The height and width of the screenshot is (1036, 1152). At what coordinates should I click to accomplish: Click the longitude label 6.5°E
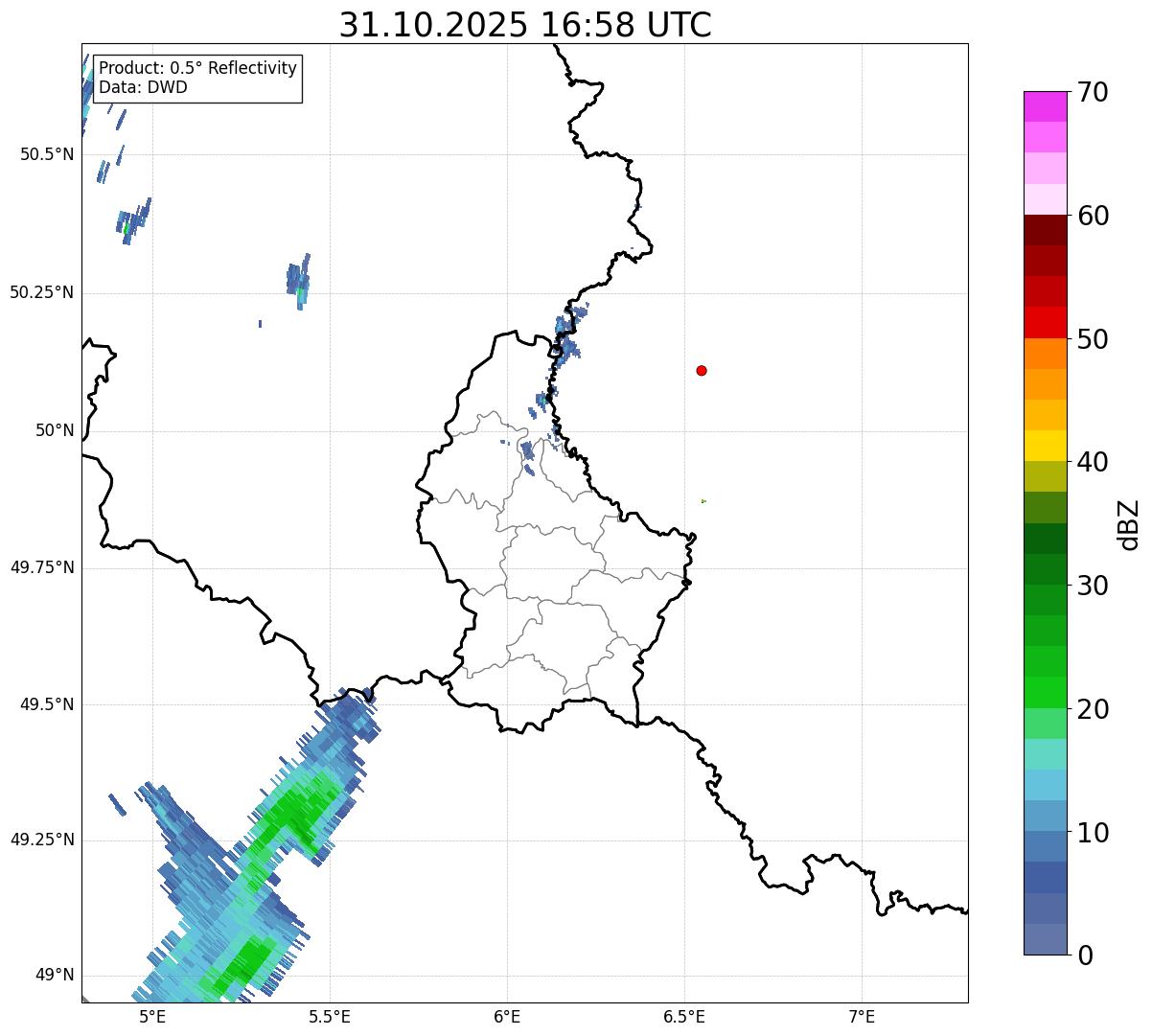pyautogui.click(x=684, y=1016)
